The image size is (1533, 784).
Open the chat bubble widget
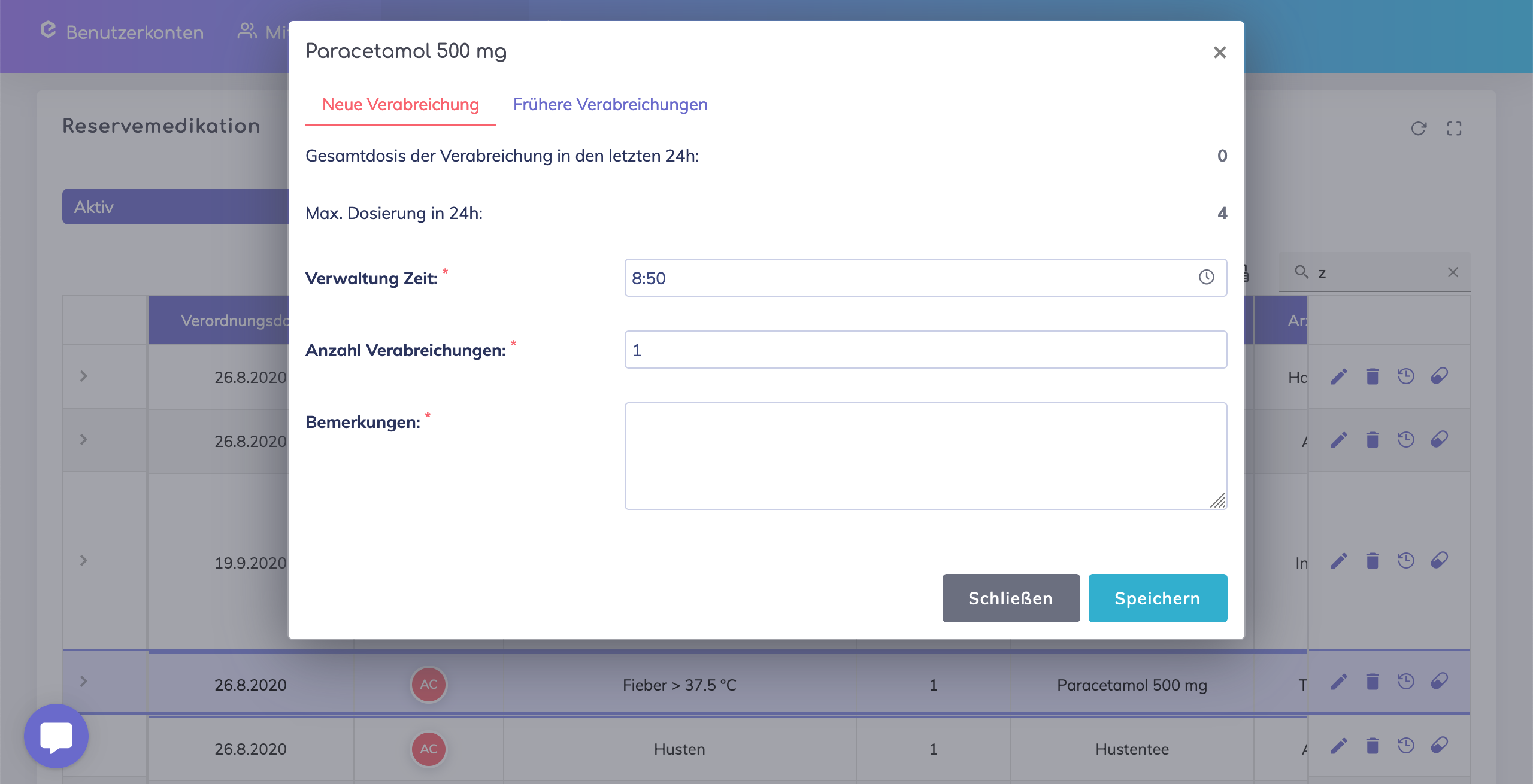pyautogui.click(x=56, y=736)
